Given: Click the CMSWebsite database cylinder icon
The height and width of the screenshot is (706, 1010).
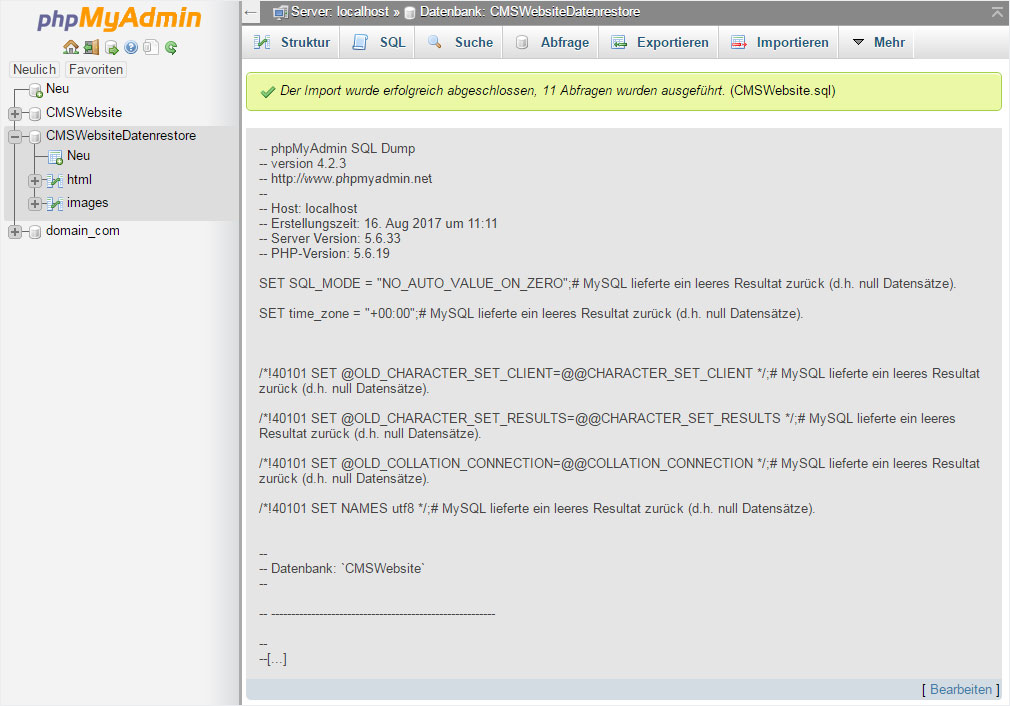Looking at the screenshot, I should [x=35, y=114].
